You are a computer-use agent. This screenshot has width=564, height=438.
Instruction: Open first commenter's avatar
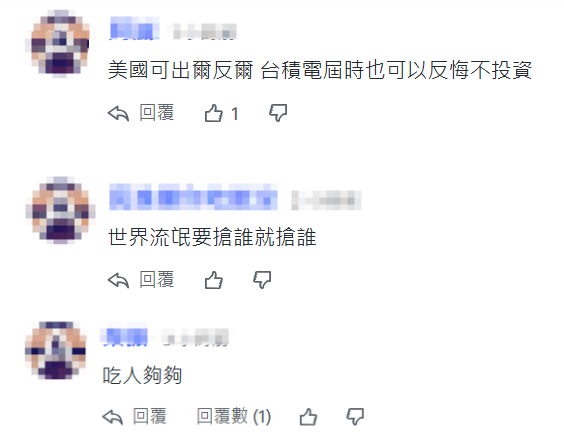[60, 44]
